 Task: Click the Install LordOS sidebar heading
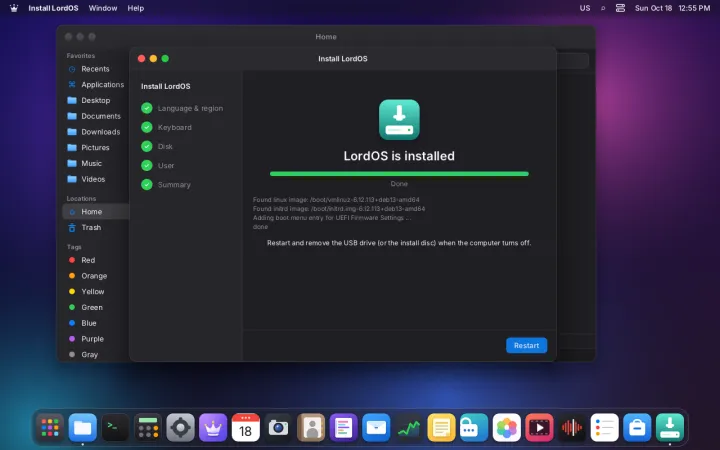coord(165,86)
